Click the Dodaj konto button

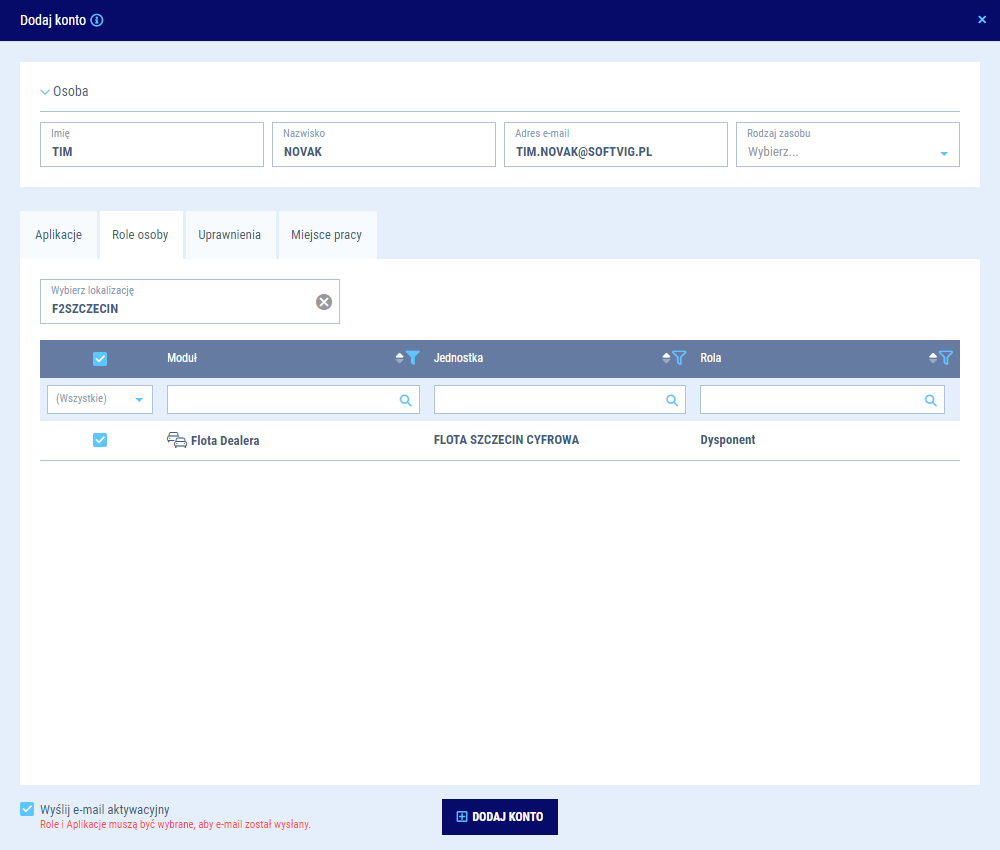pos(499,817)
